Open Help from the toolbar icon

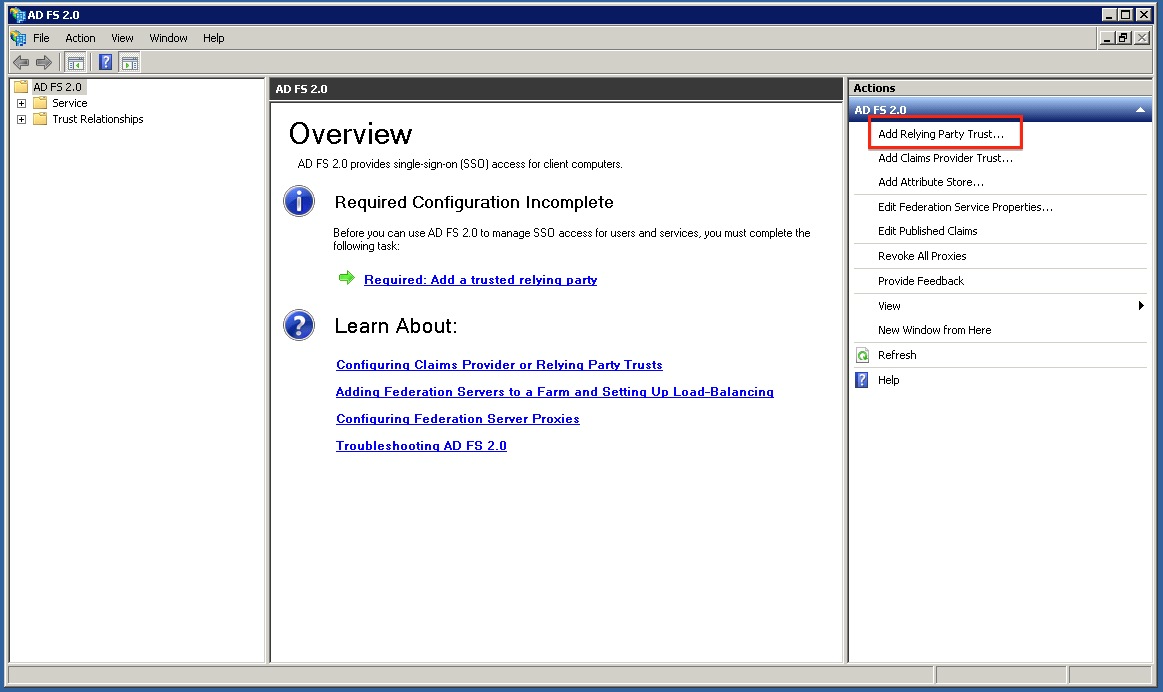105,61
